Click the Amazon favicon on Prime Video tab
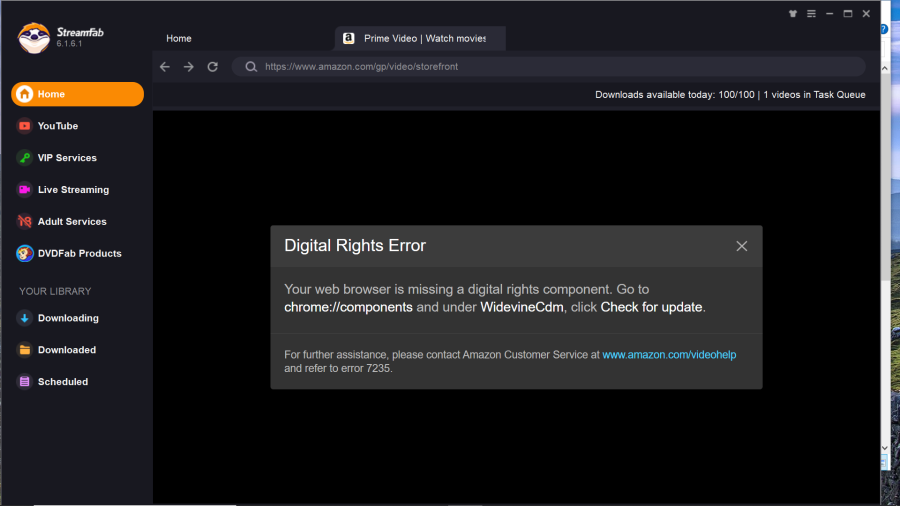Viewport: 900px width, 506px height. [348, 38]
